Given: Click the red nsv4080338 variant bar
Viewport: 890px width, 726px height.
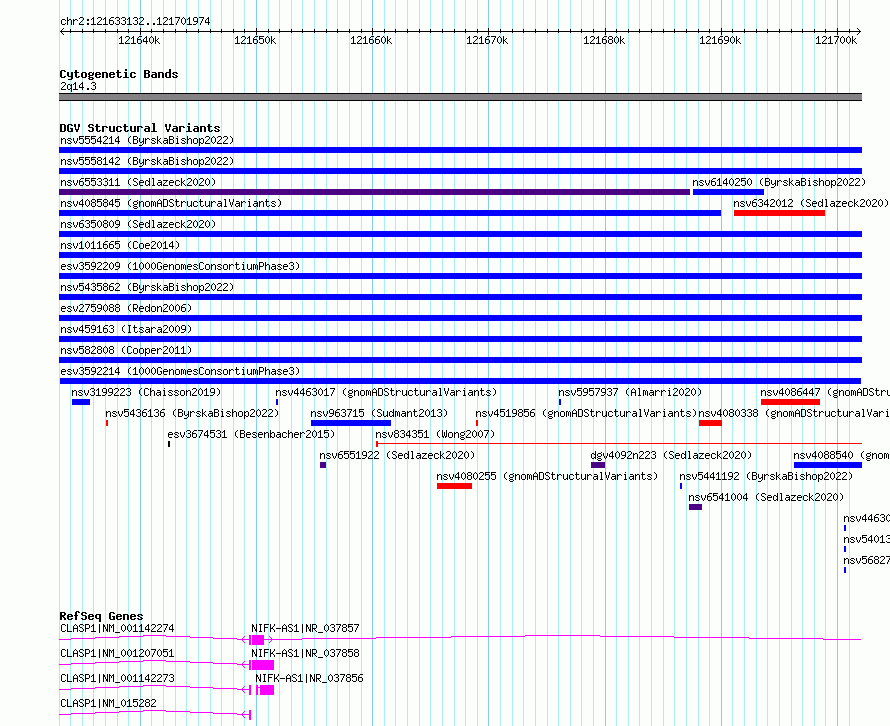Looking at the screenshot, I should 710,423.
